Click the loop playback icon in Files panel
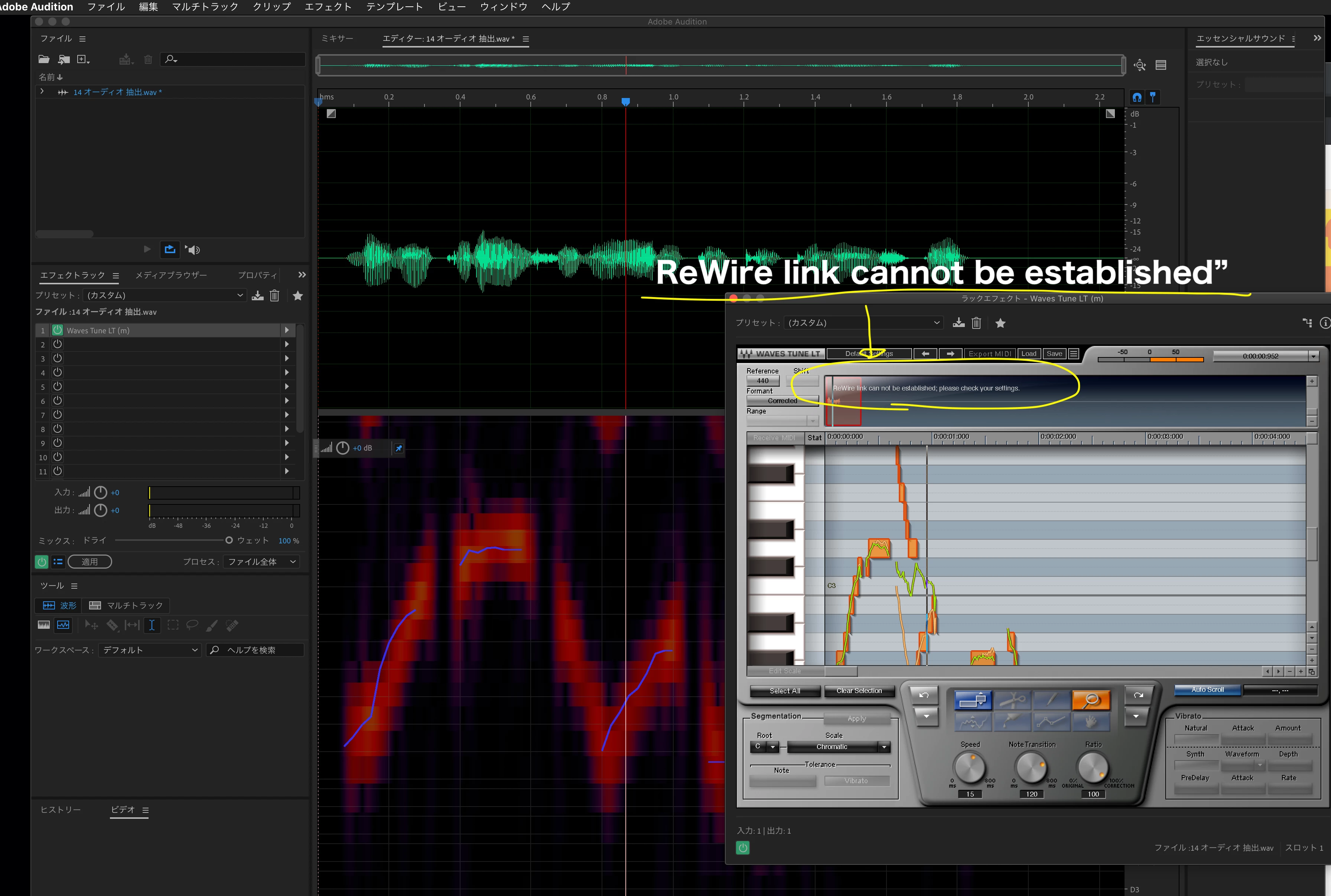The height and width of the screenshot is (896, 1331). click(x=170, y=249)
